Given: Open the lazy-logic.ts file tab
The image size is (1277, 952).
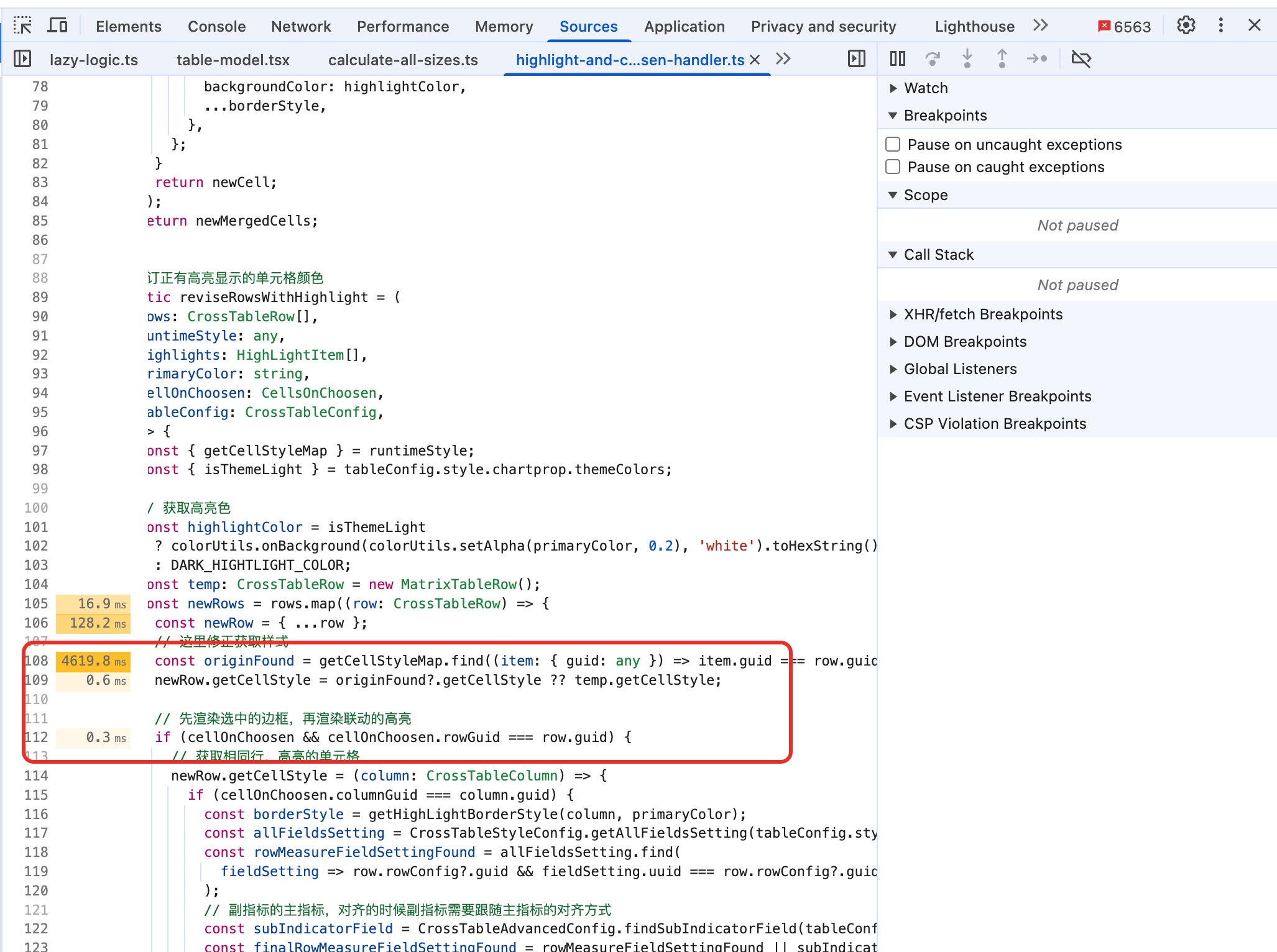Looking at the screenshot, I should point(94,60).
